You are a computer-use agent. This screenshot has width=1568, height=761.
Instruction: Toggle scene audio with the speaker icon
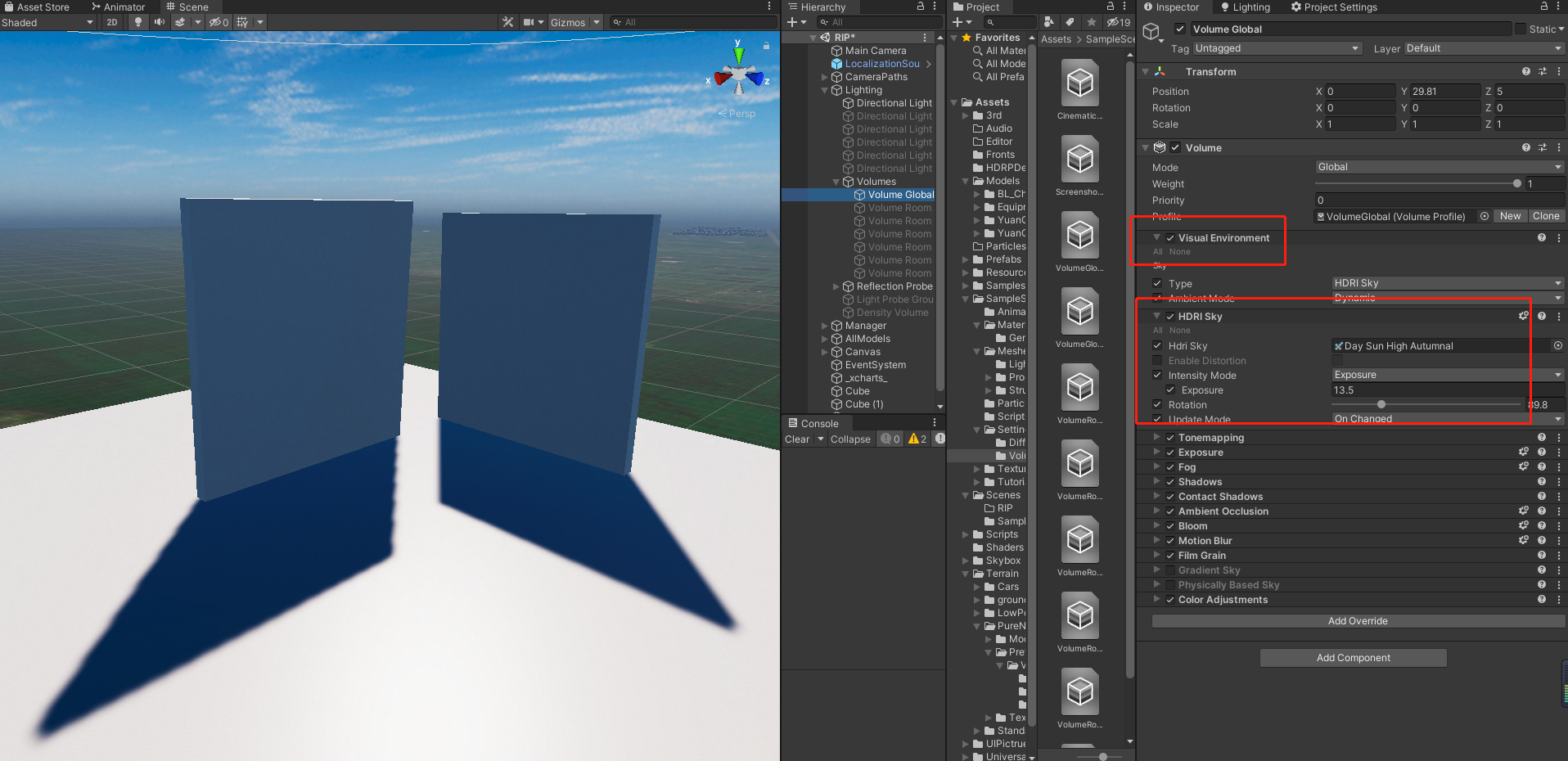pyautogui.click(x=158, y=22)
